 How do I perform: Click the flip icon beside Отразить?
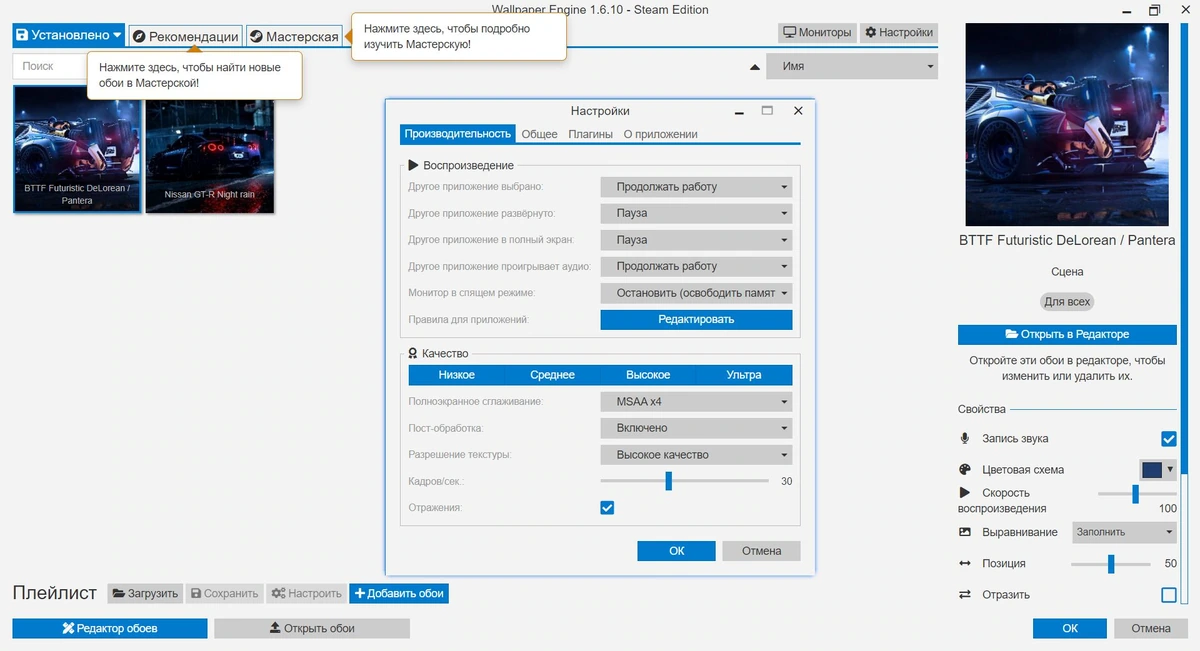[x=965, y=595]
